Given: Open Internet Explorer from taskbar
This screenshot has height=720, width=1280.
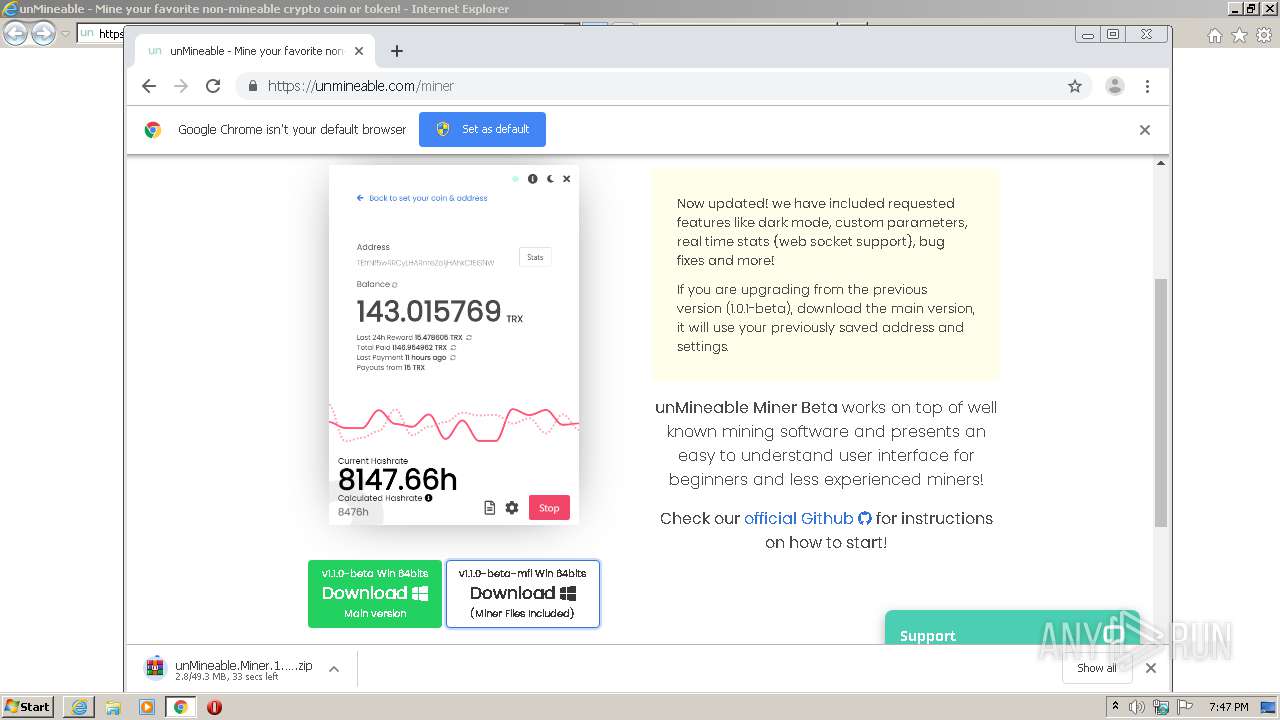Looking at the screenshot, I should point(79,707).
